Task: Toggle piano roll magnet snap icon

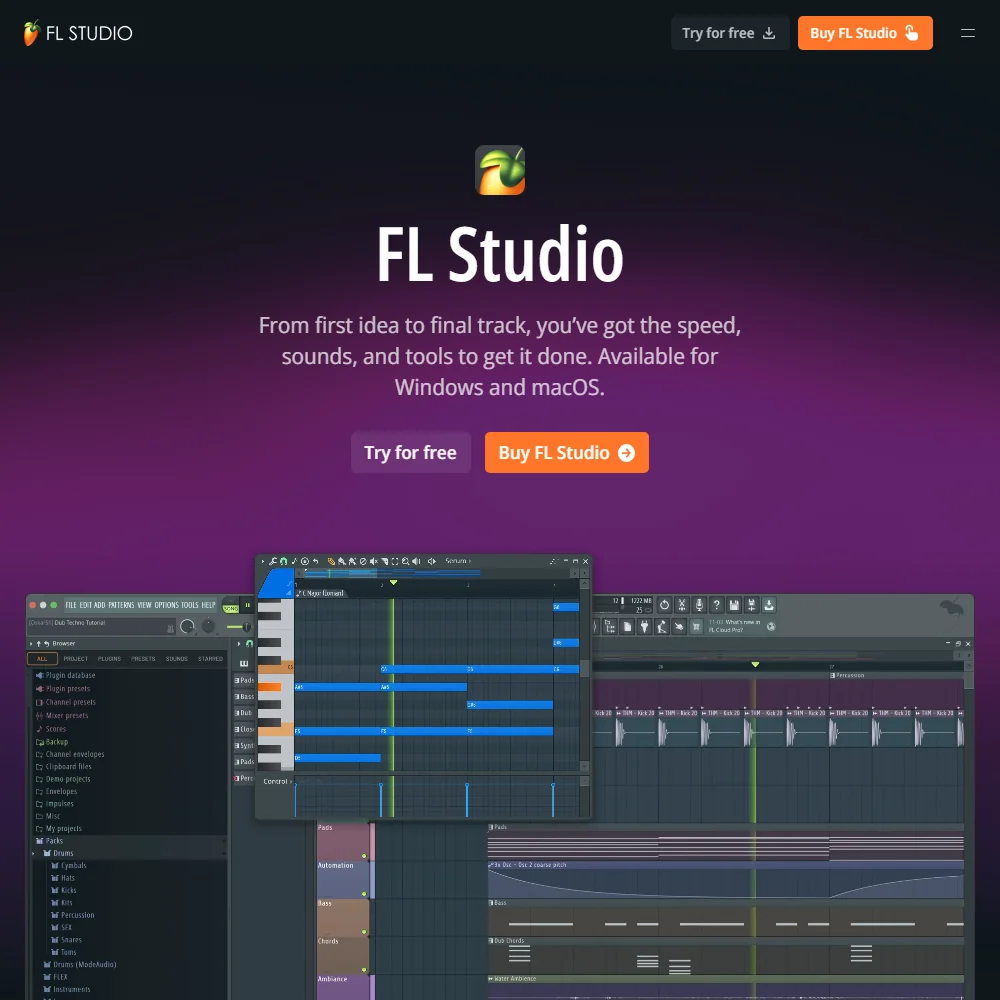Action: pyautogui.click(x=284, y=561)
